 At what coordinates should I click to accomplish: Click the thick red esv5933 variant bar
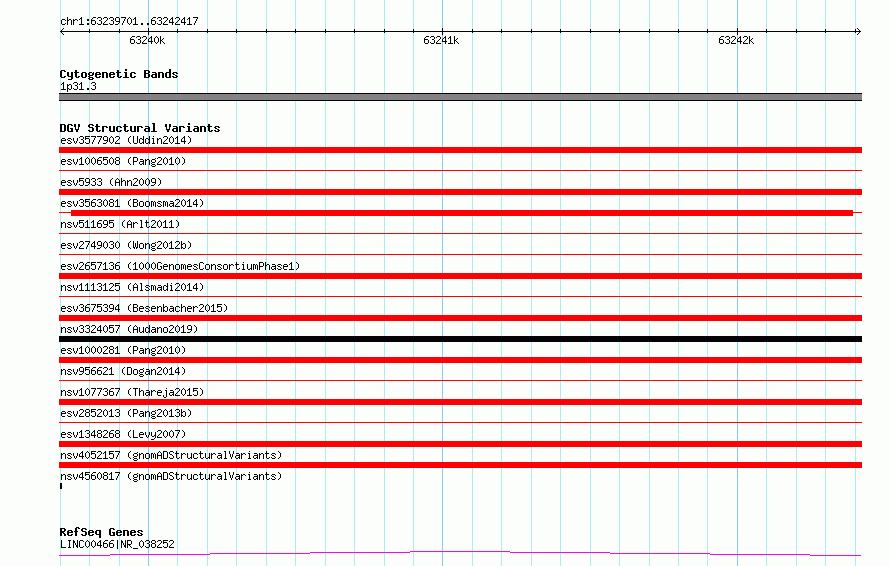point(460,192)
